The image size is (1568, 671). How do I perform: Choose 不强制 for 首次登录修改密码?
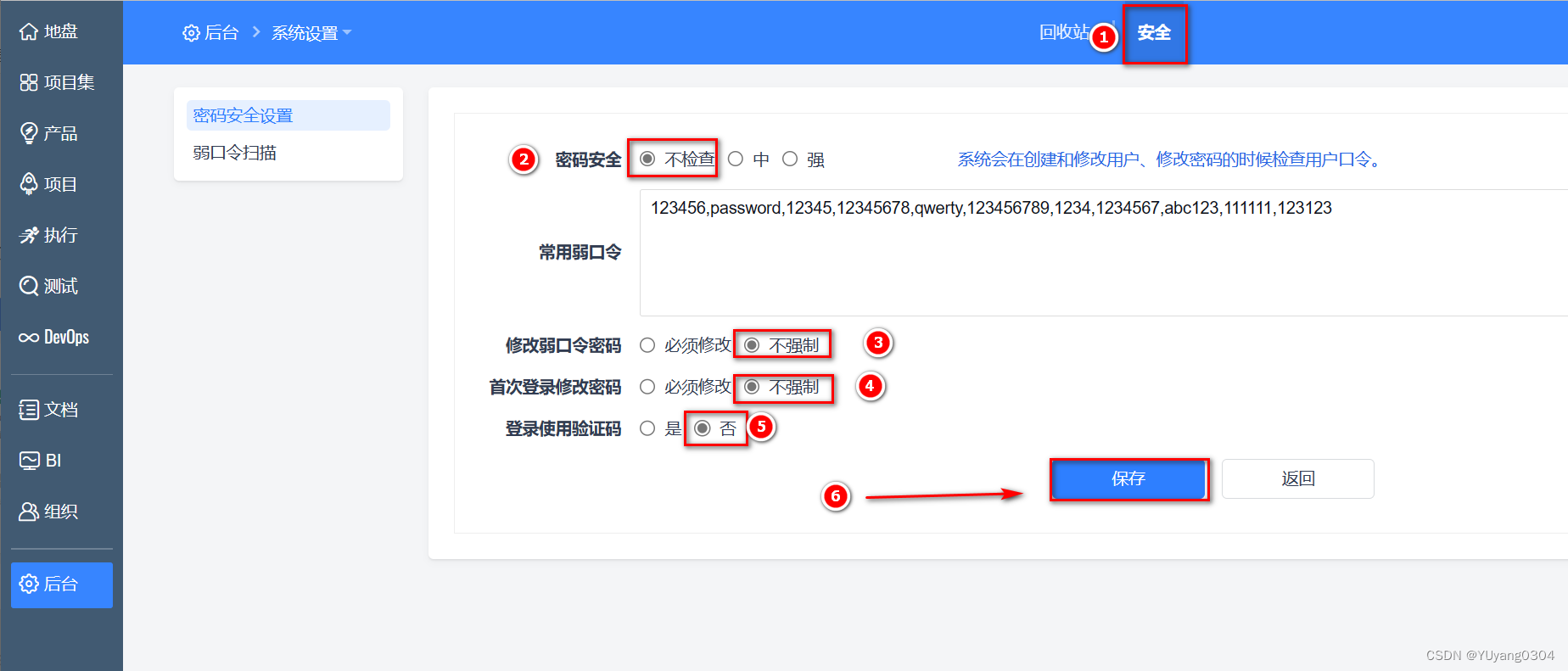tap(752, 387)
